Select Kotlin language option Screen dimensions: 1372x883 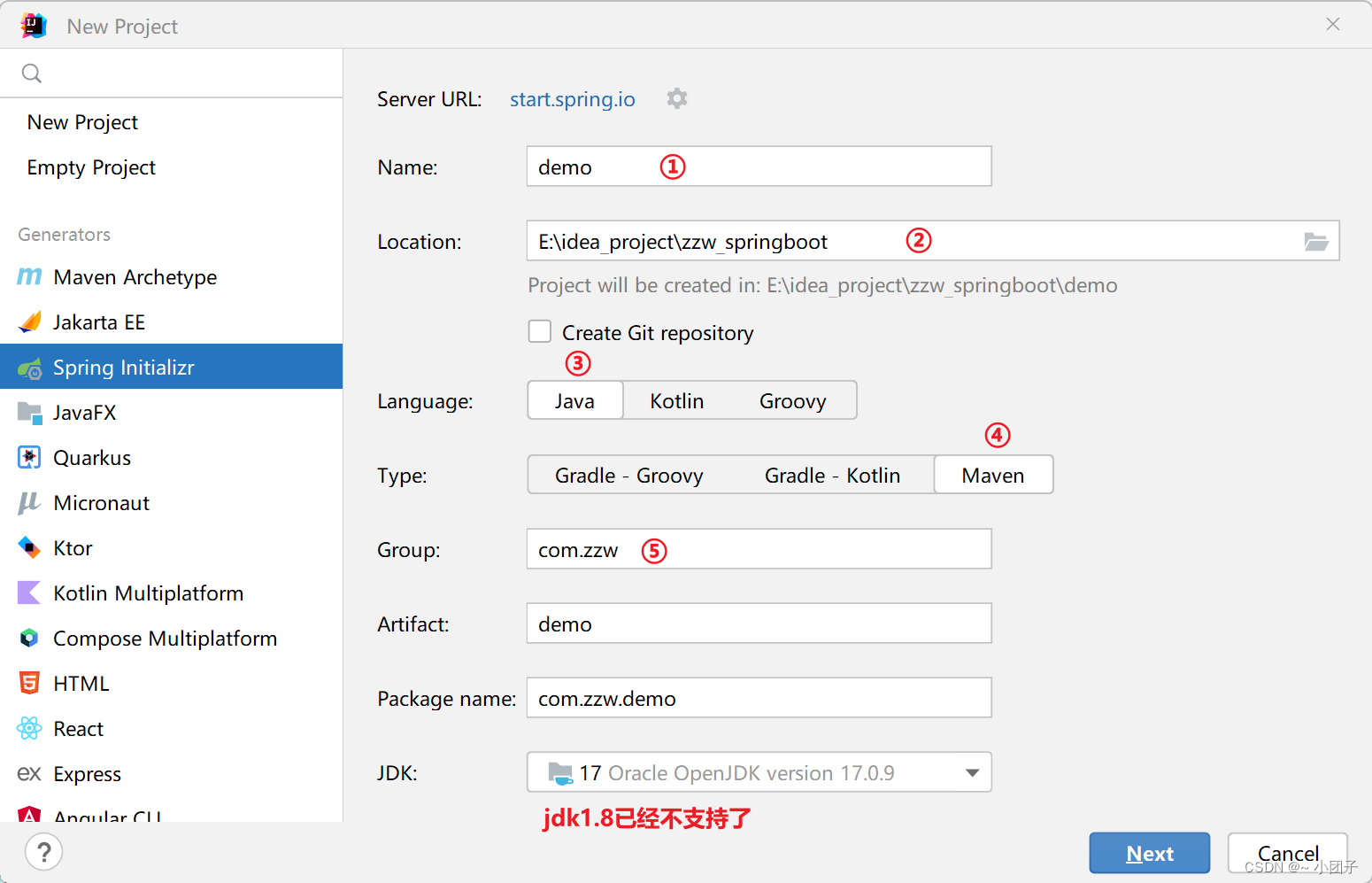677,401
